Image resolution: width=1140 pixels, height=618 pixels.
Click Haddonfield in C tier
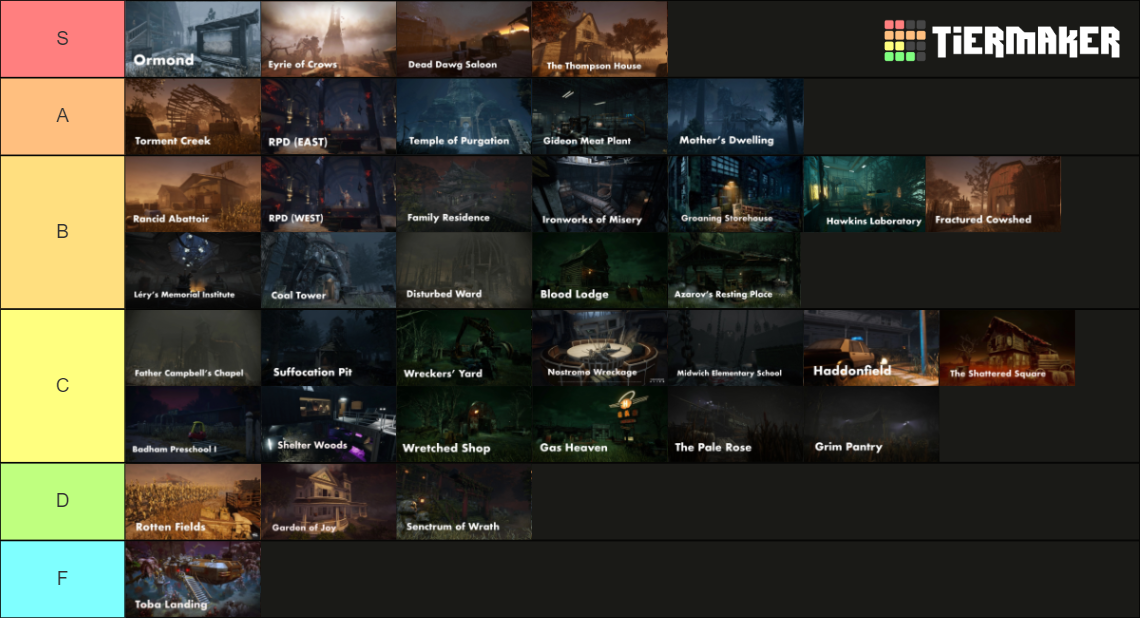pyautogui.click(x=870, y=347)
